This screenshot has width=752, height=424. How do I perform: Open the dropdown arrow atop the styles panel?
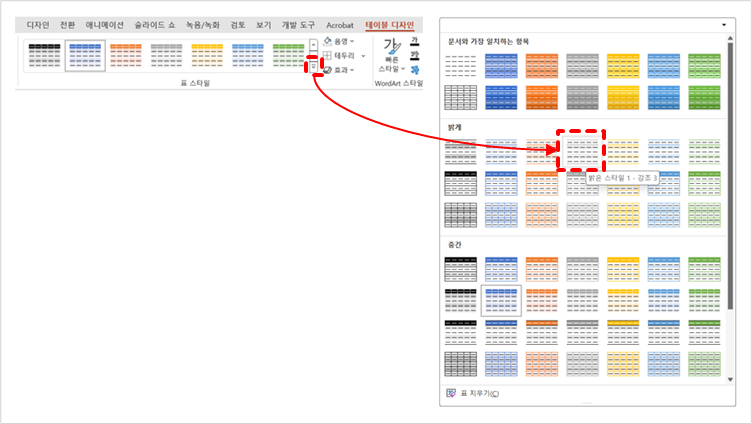[724, 25]
